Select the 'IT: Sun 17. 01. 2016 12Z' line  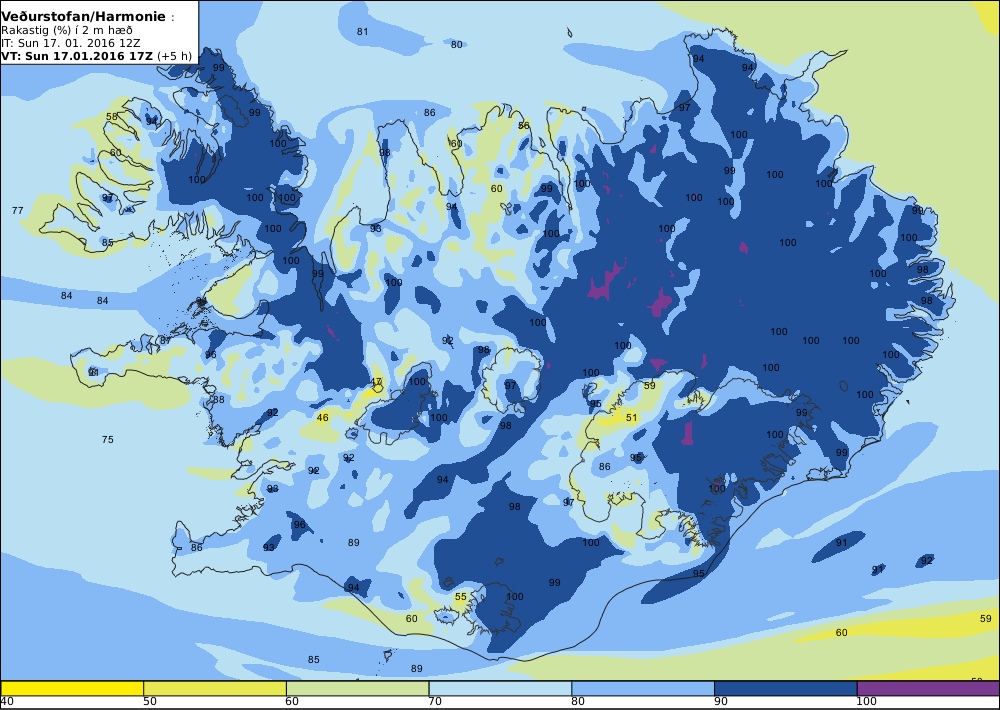coord(71,43)
